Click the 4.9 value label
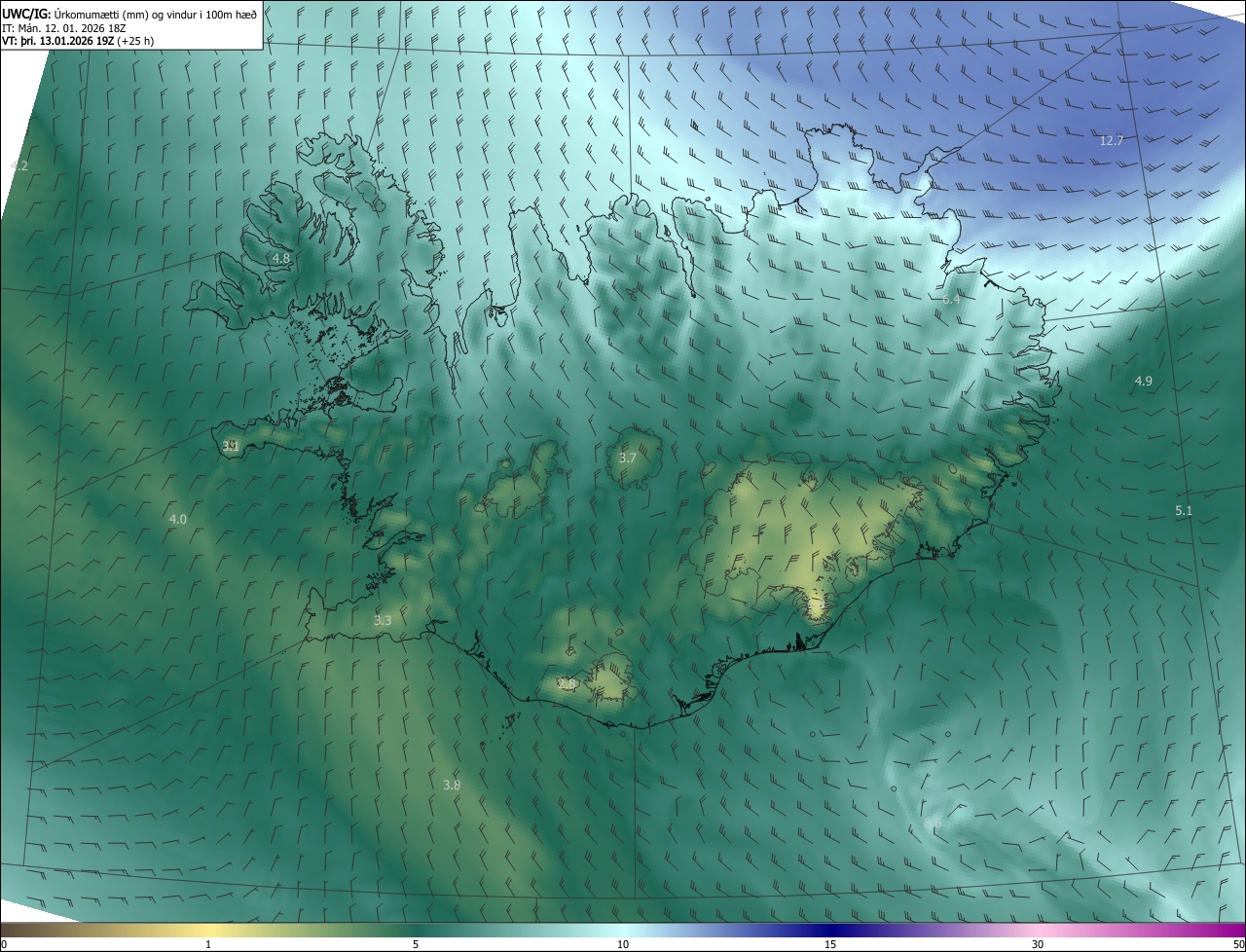This screenshot has width=1246, height=952. (1144, 381)
